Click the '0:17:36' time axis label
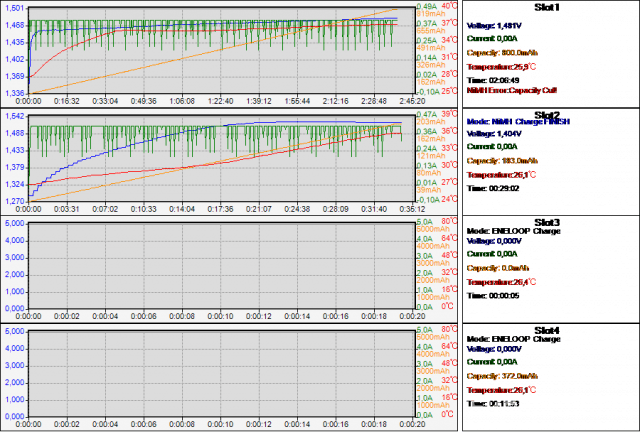The width and height of the screenshot is (640, 432). (x=220, y=209)
